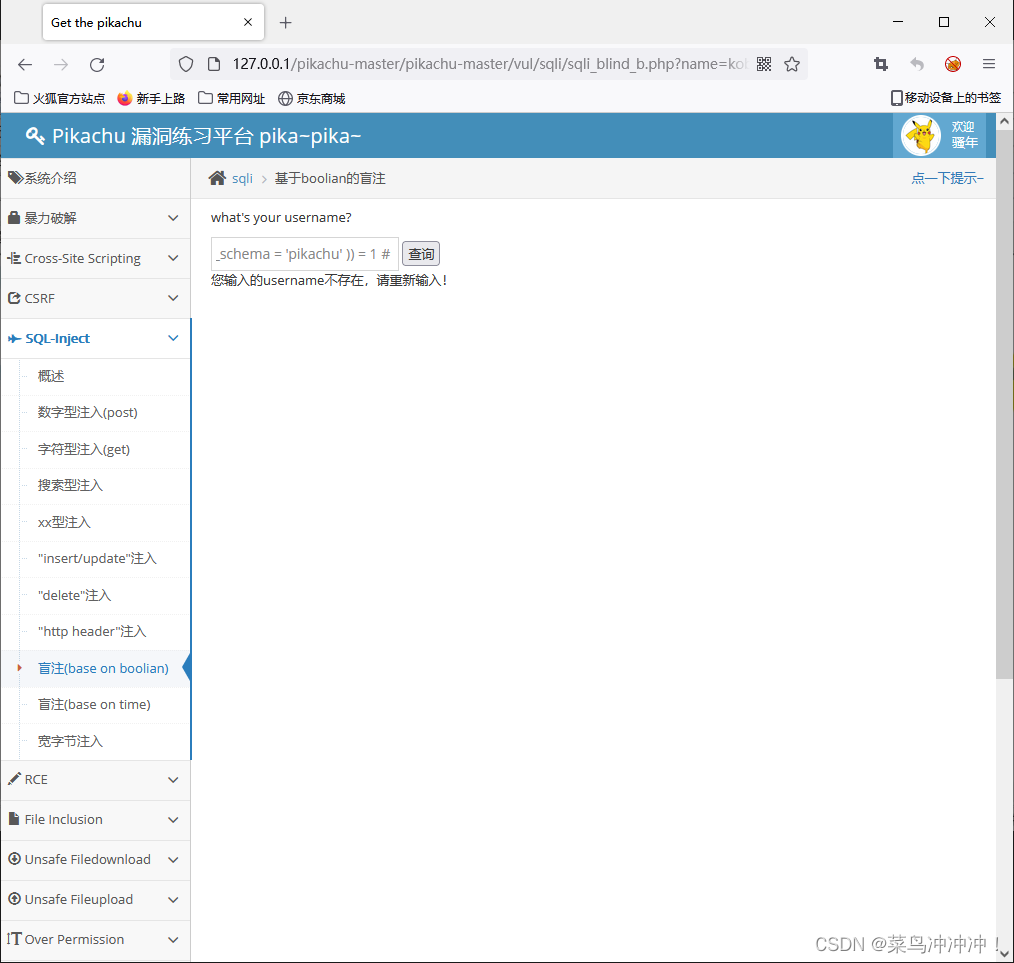1014x963 pixels.
Task: Click the scrollbar up arrow
Action: (x=1004, y=121)
